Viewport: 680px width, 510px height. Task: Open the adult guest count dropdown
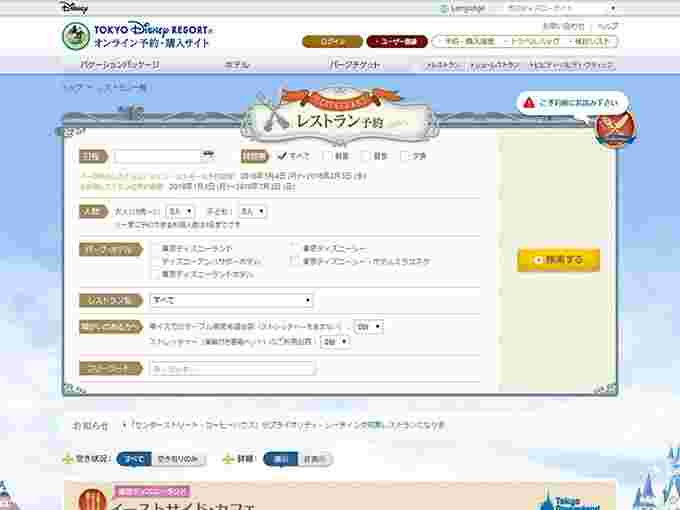click(180, 211)
